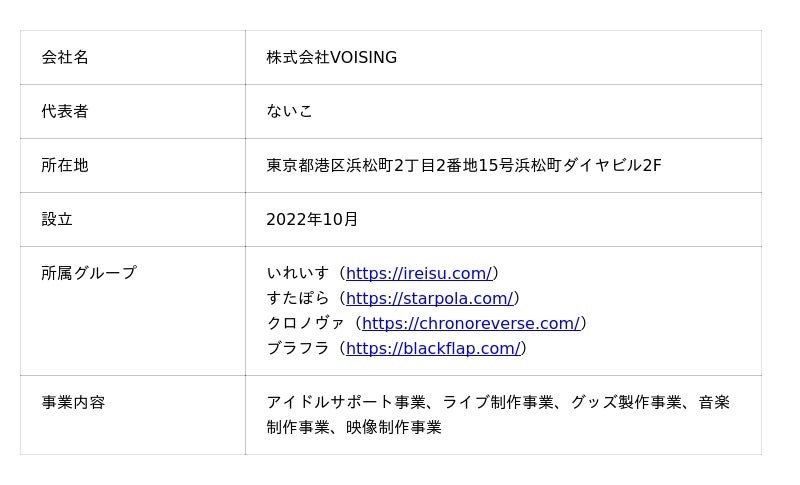800x485 pixels.
Task: Click the 所在地 label cell
Action: point(133,166)
